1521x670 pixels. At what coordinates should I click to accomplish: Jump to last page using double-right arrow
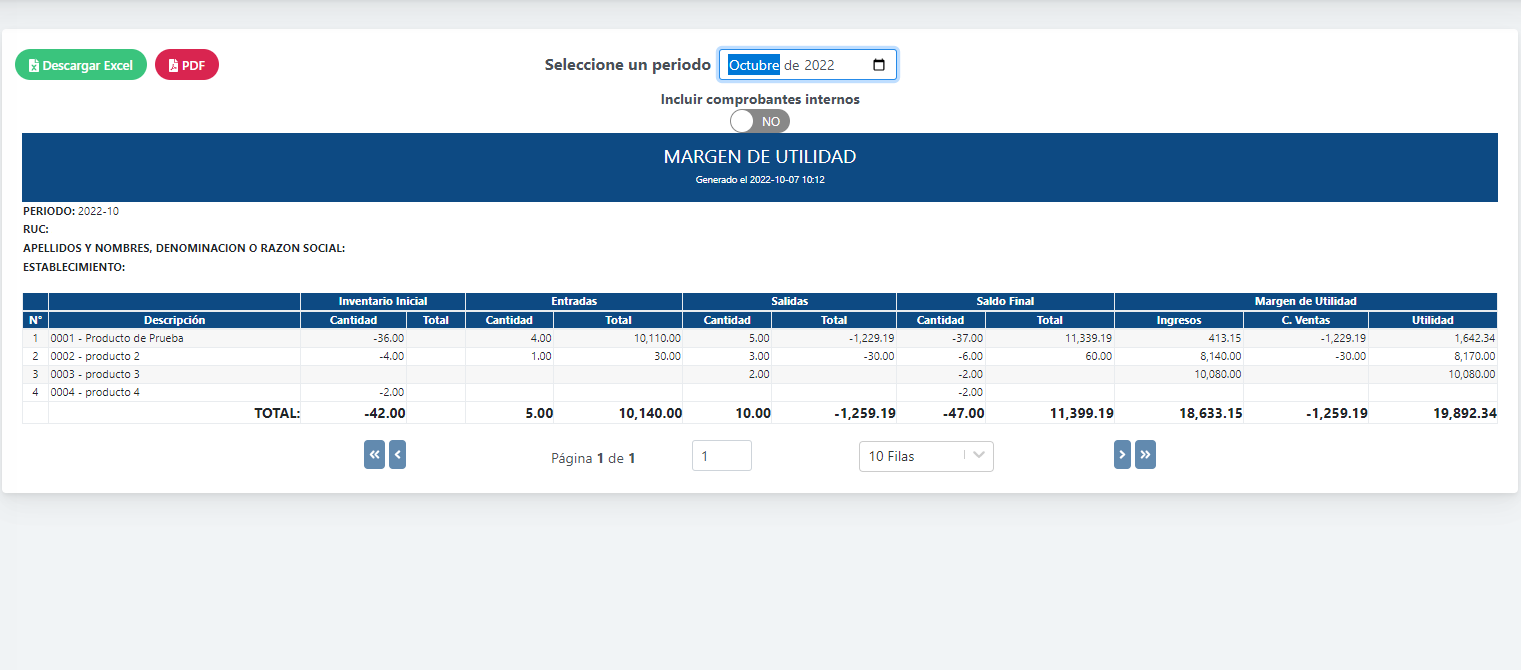click(1145, 455)
